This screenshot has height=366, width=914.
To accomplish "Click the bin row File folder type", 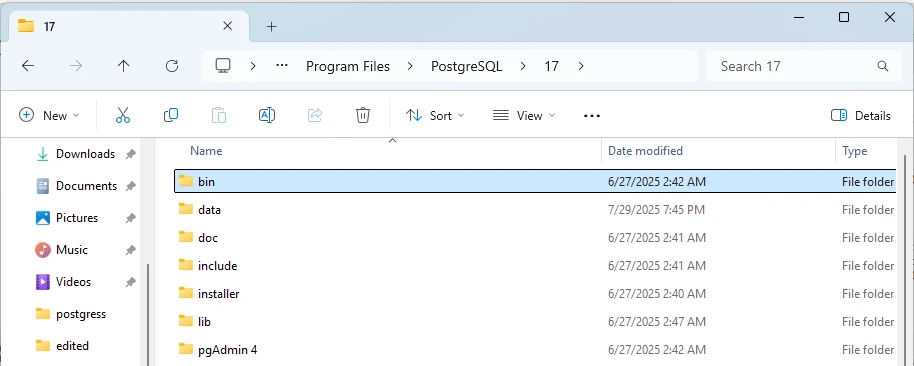I will coord(868,182).
